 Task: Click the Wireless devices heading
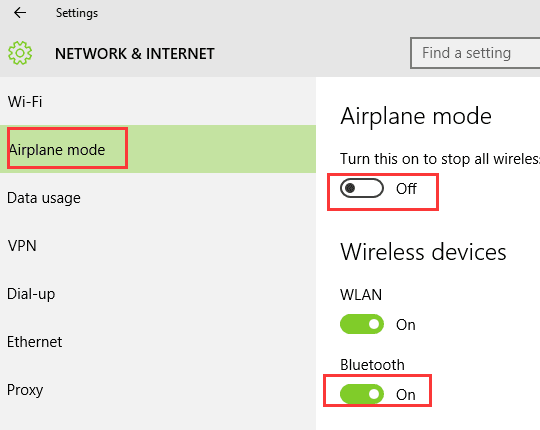tap(423, 252)
